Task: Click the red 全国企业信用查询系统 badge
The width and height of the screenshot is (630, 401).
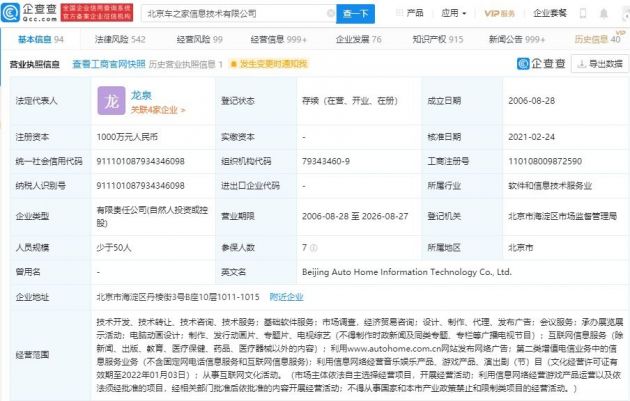Action: [x=96, y=12]
